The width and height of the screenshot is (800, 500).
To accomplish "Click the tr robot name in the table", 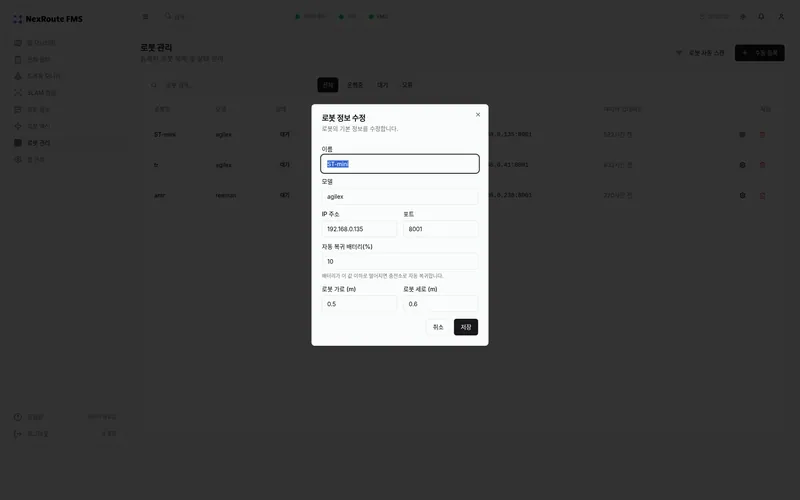I will pyautogui.click(x=156, y=165).
